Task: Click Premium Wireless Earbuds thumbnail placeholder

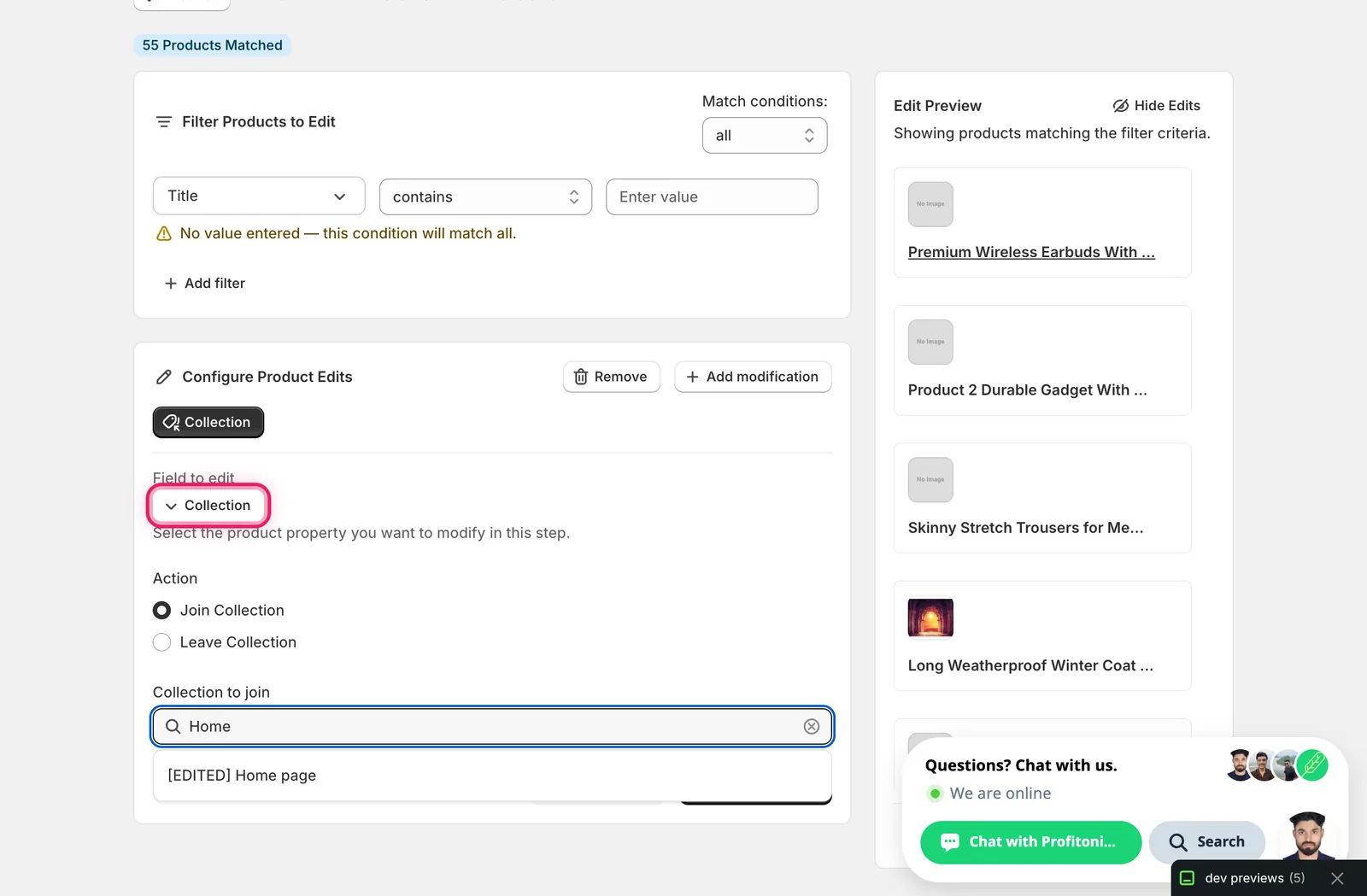Action: click(930, 204)
